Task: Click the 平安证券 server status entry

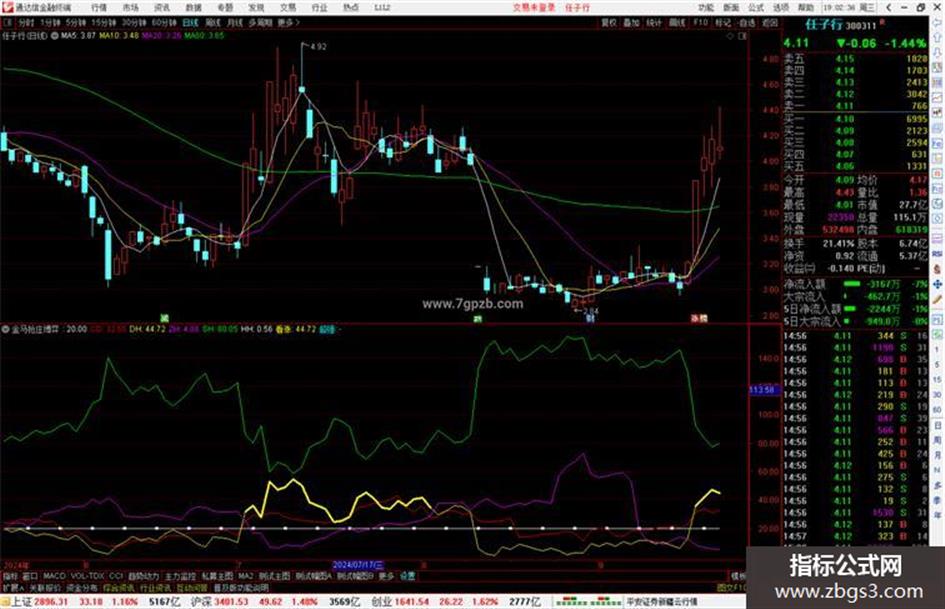Action: [662, 601]
